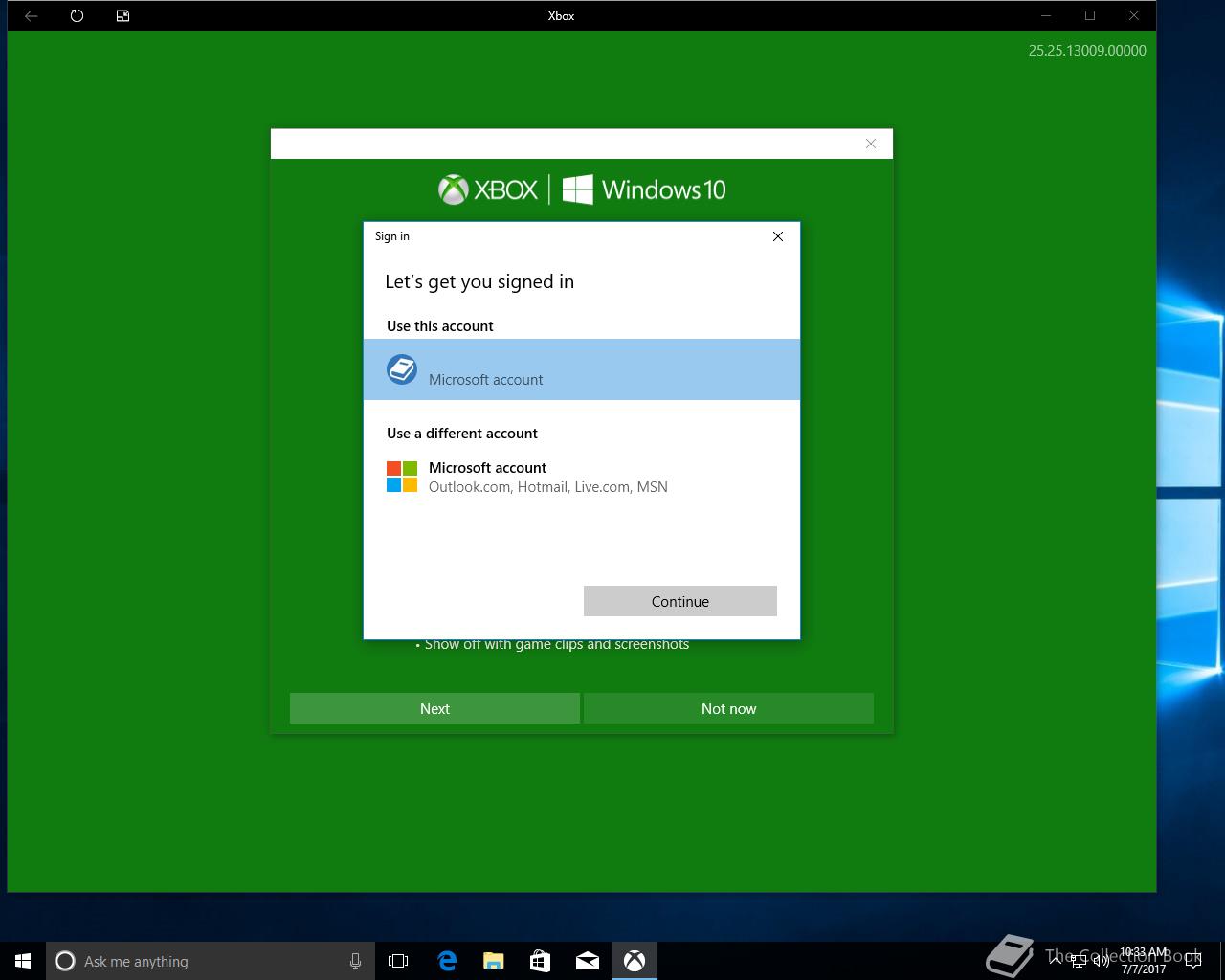
Task: Close the Sign in dialog
Action: pos(778,236)
